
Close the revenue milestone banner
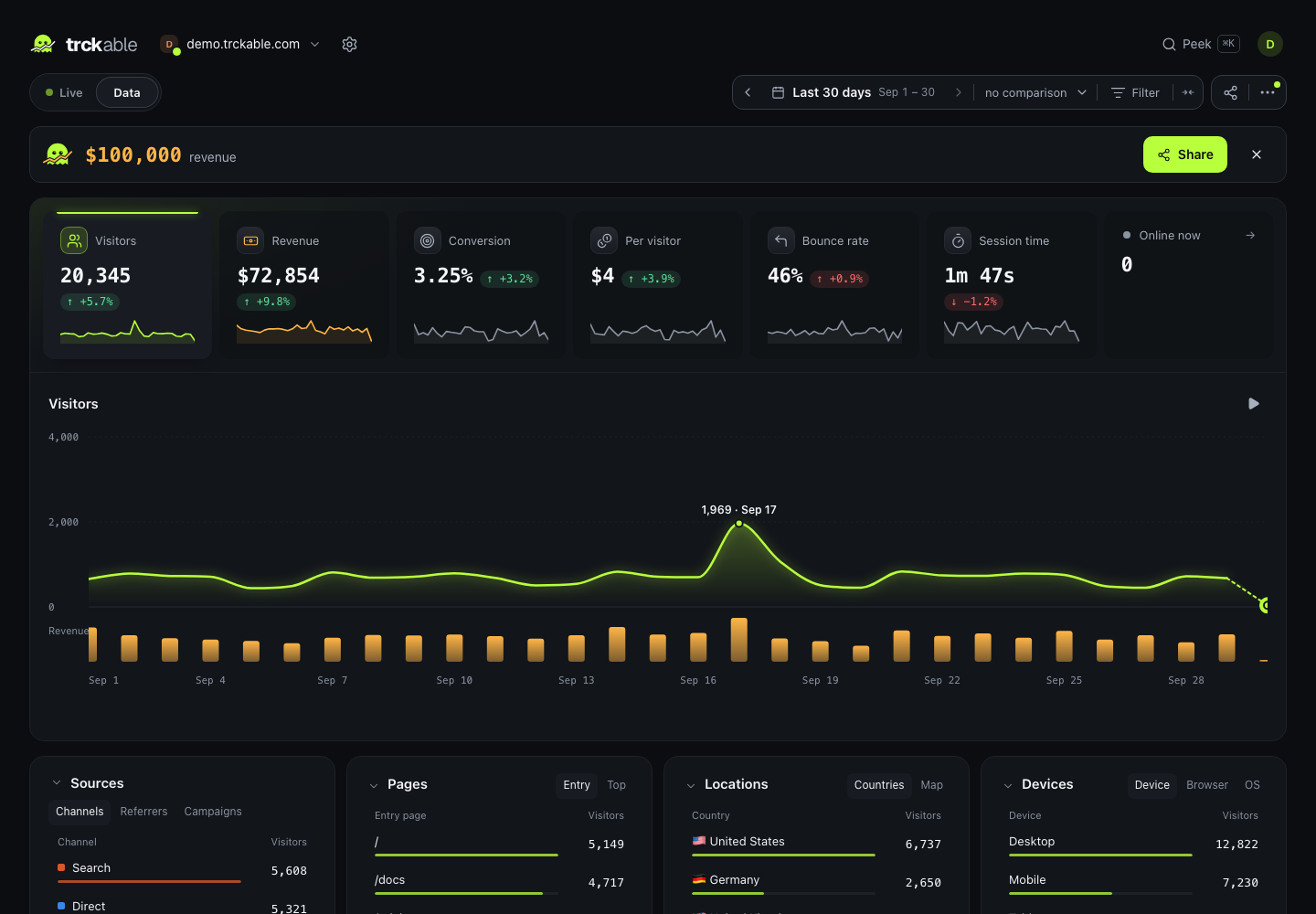pos(1257,154)
